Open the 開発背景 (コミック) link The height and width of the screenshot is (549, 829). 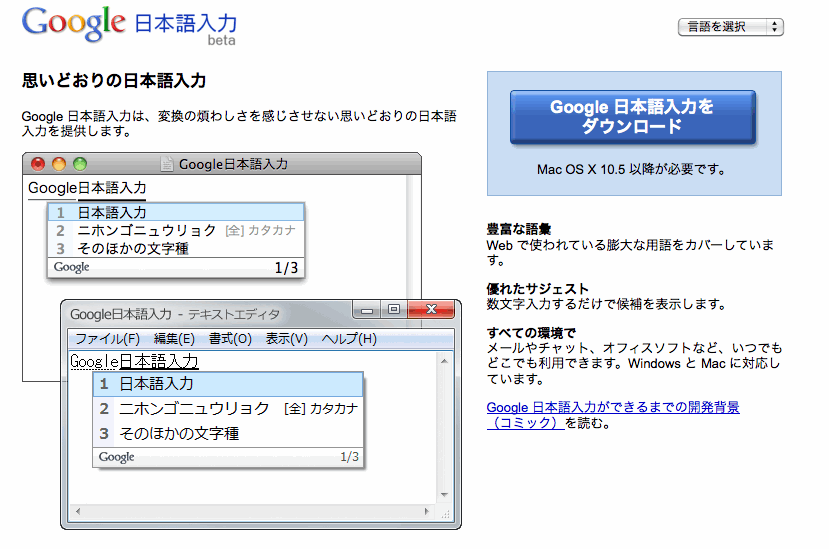pos(613,415)
